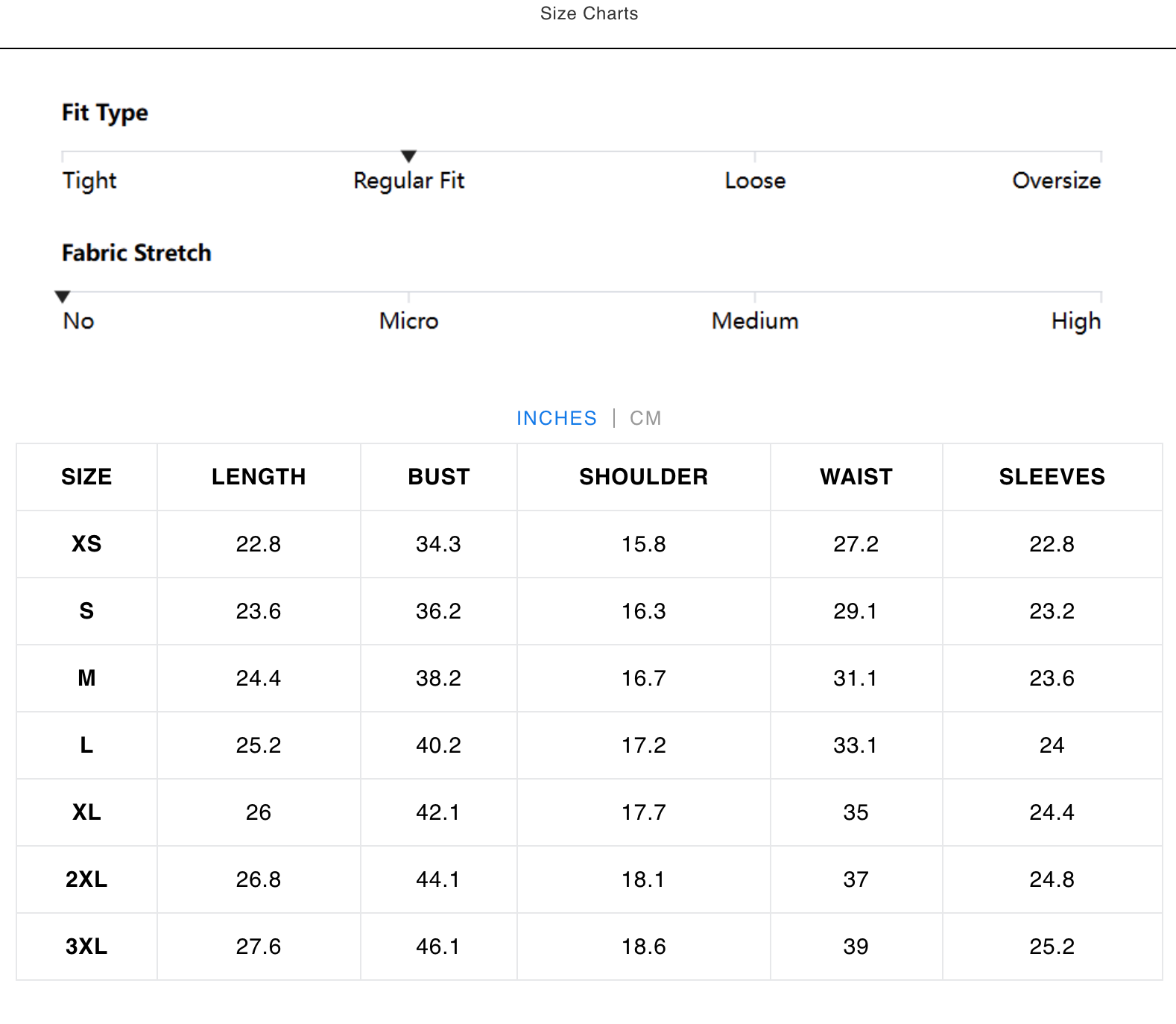Click the SLEEVES column header

click(1052, 477)
